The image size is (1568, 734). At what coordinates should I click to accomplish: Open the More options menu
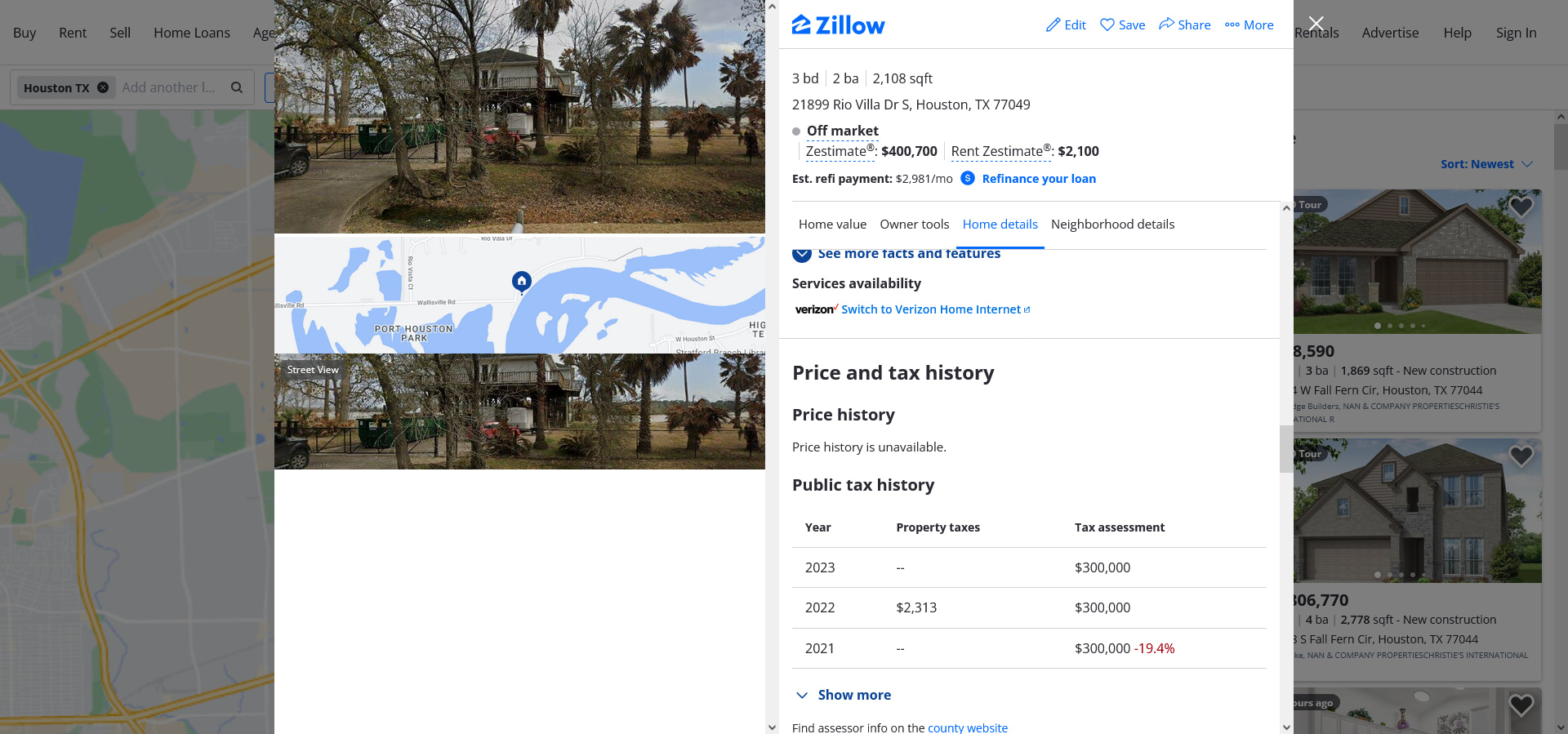(1249, 24)
